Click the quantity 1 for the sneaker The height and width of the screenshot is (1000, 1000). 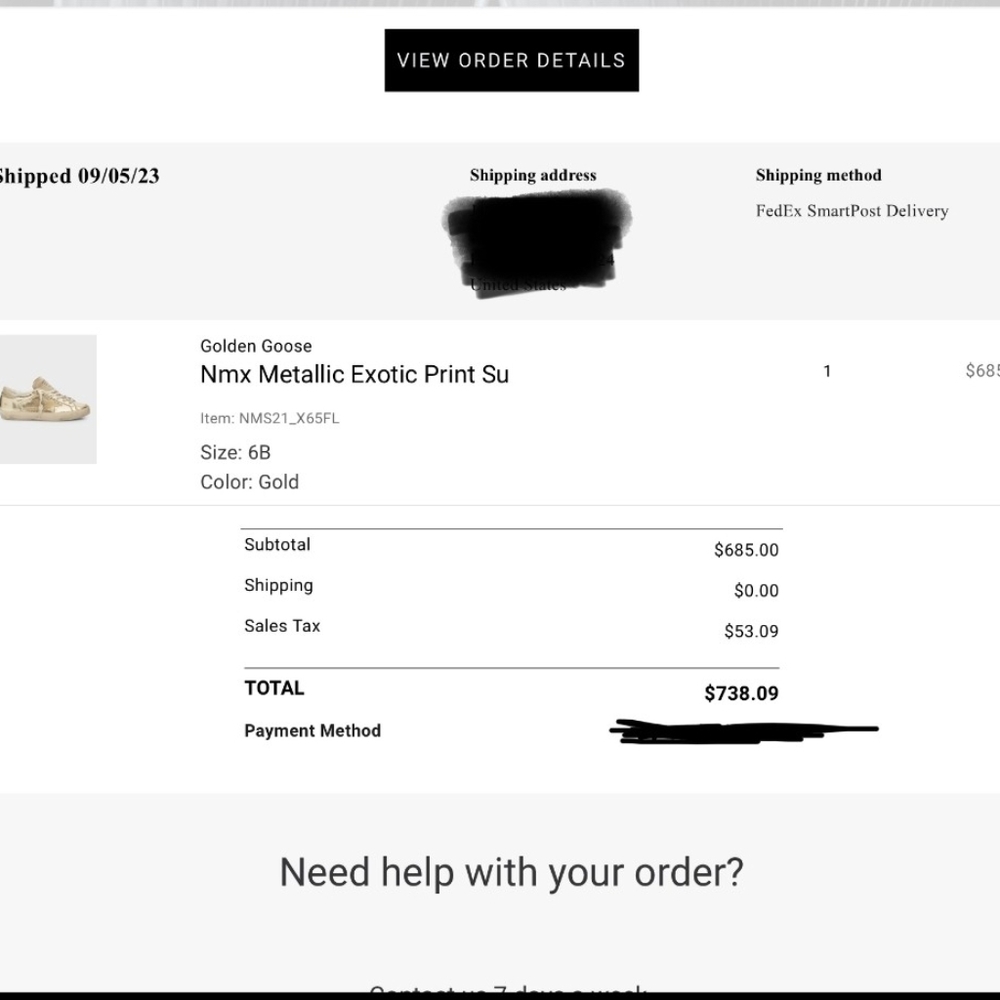pyautogui.click(x=827, y=371)
